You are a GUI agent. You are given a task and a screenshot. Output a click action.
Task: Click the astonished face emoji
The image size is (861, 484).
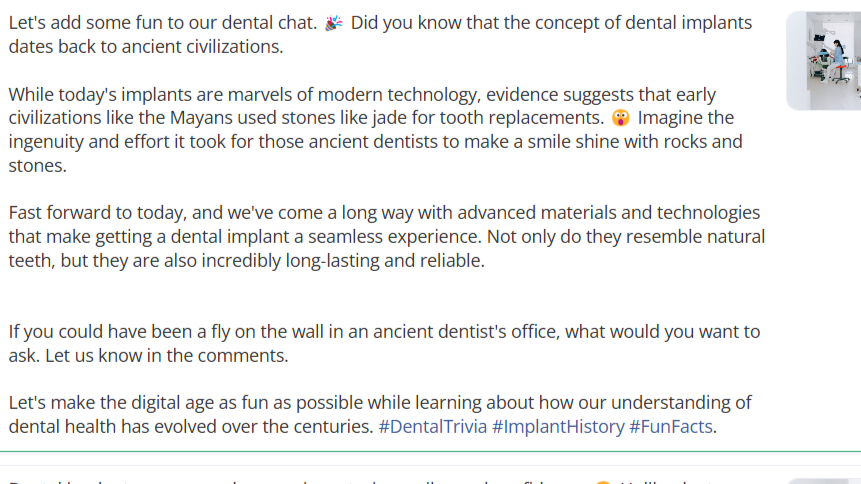point(620,118)
